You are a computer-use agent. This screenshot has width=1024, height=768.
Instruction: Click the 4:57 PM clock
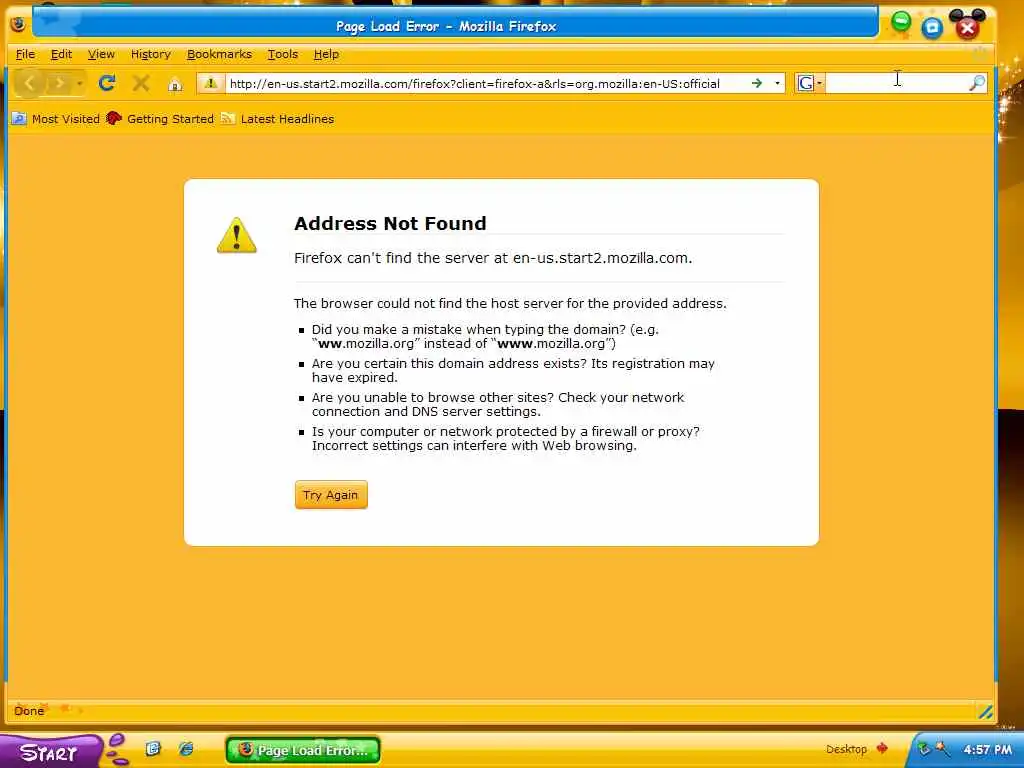(x=987, y=750)
